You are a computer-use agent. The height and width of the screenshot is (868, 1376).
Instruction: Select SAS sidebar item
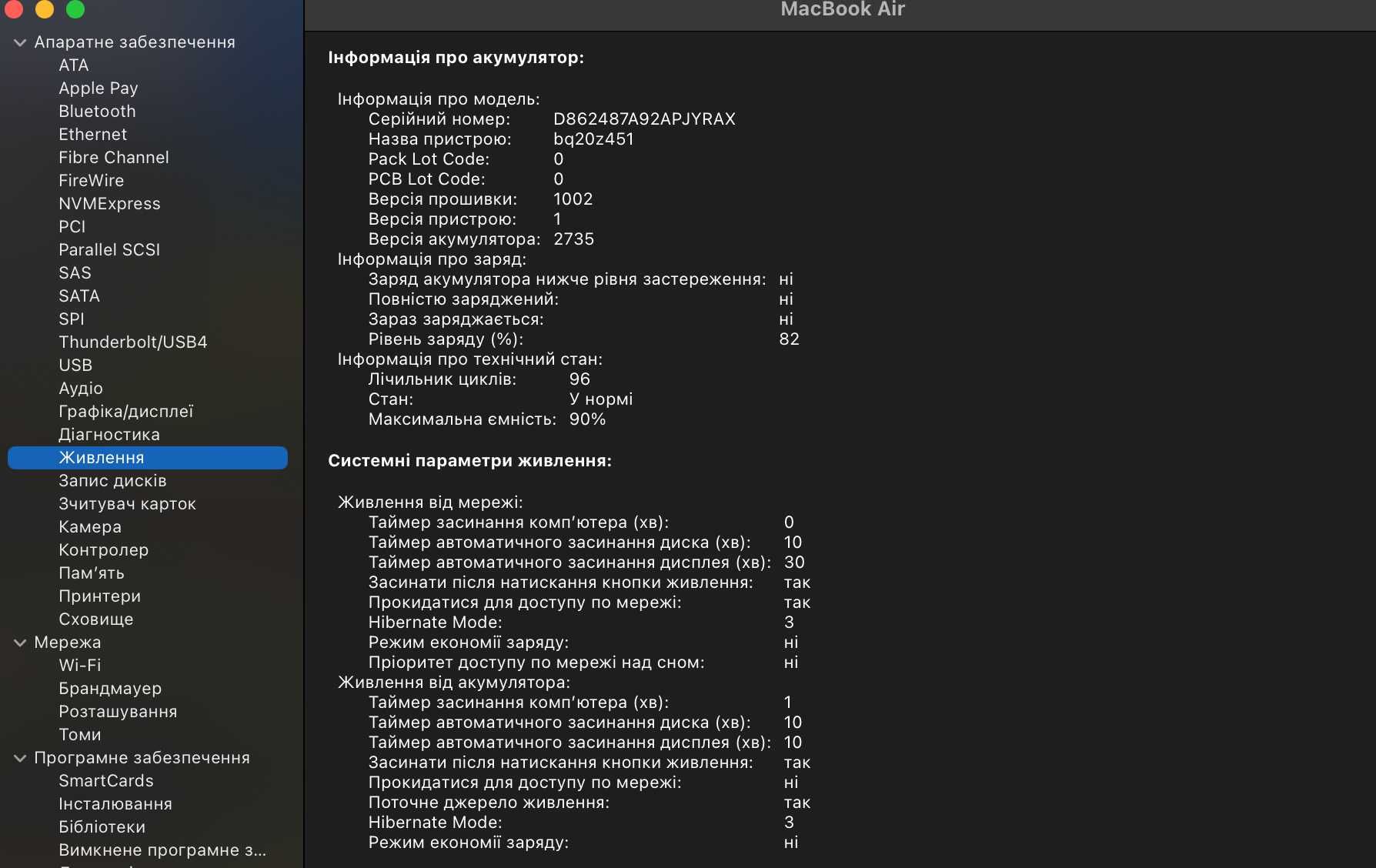click(75, 273)
